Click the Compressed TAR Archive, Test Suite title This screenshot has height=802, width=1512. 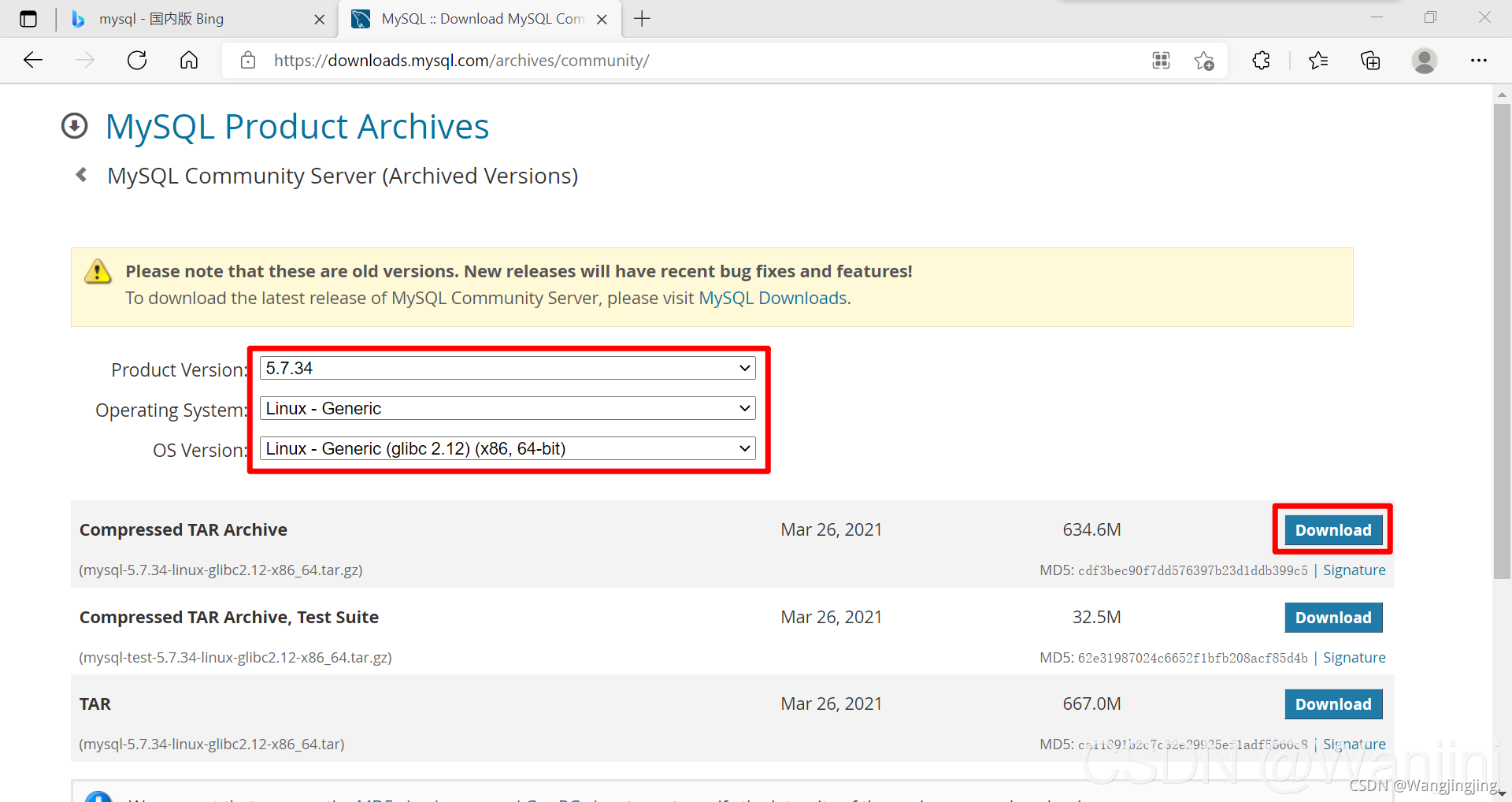point(229,618)
